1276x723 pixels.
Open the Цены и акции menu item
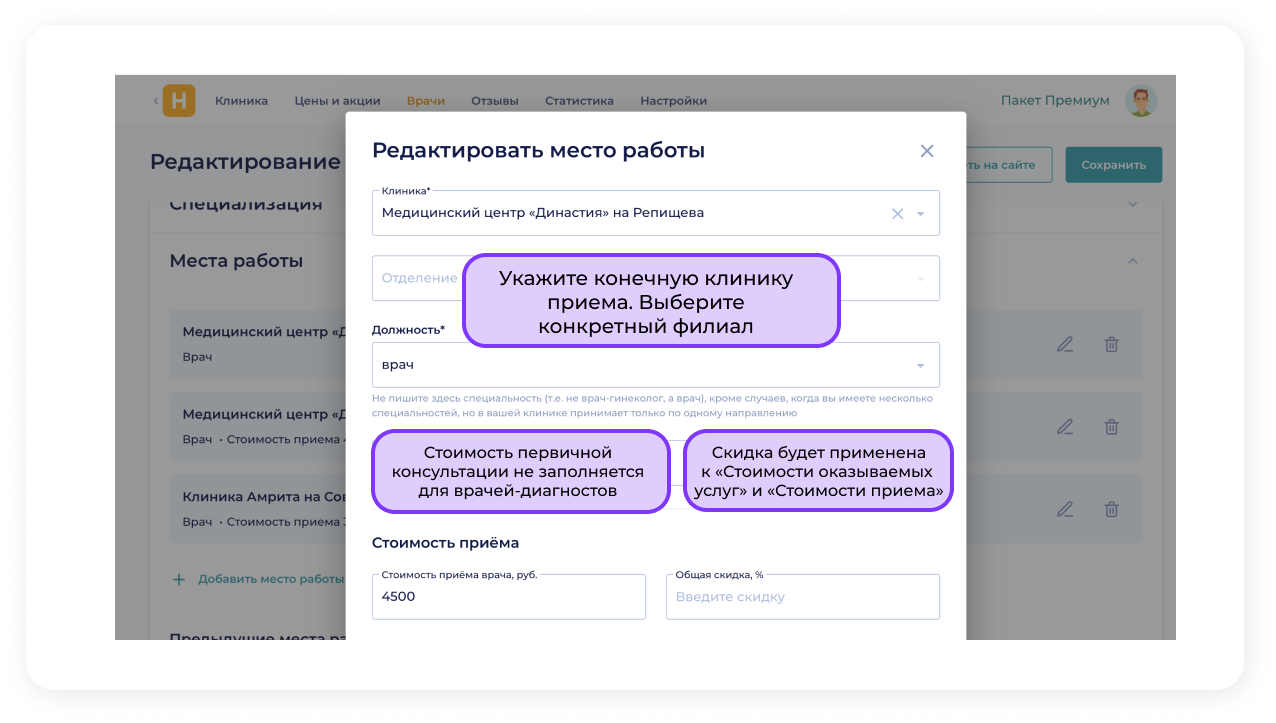337,101
